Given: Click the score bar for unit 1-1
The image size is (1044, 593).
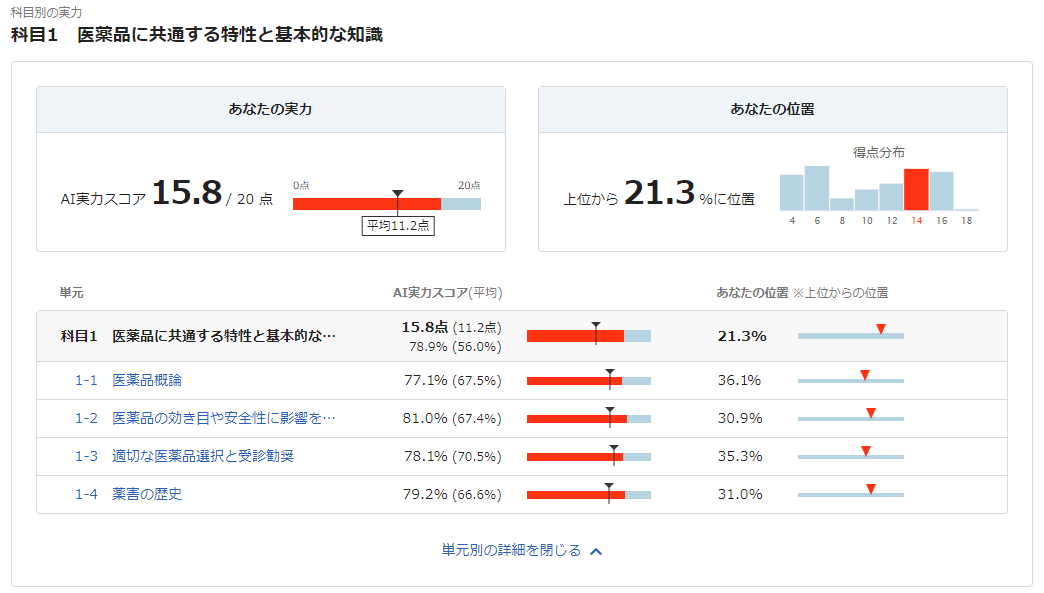Looking at the screenshot, I should click(x=588, y=381).
